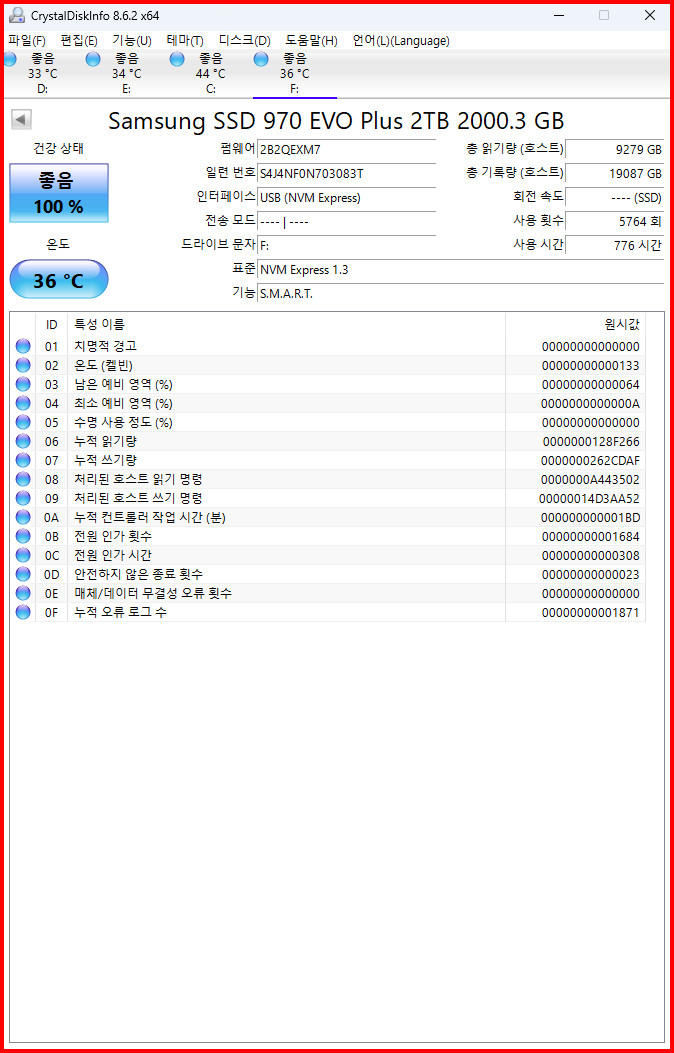Viewport: 674px width, 1053px height.
Task: Click status orb for 06 누적 읽기량
Action: 23,441
